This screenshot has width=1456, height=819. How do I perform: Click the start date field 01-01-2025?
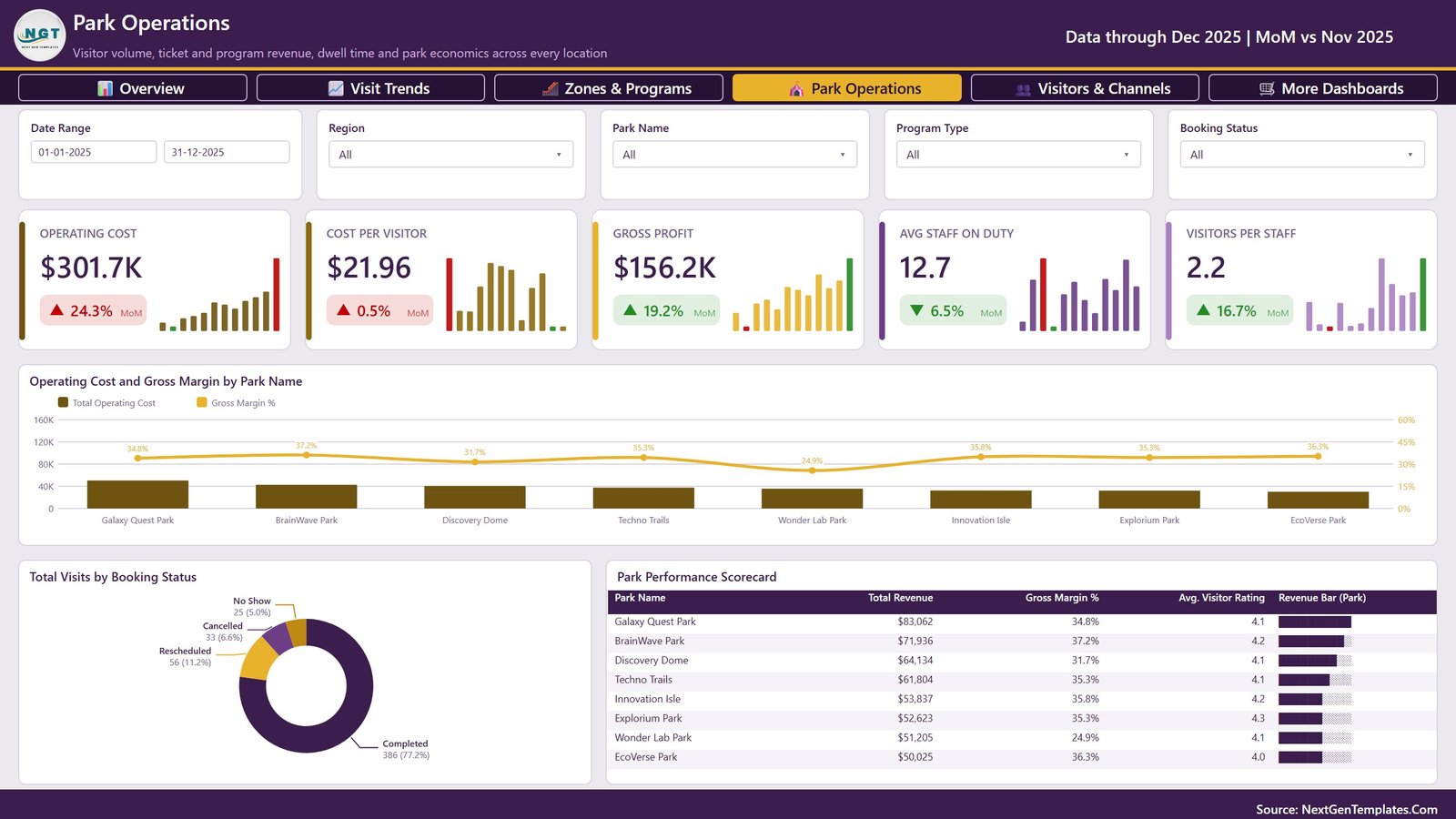tap(94, 152)
